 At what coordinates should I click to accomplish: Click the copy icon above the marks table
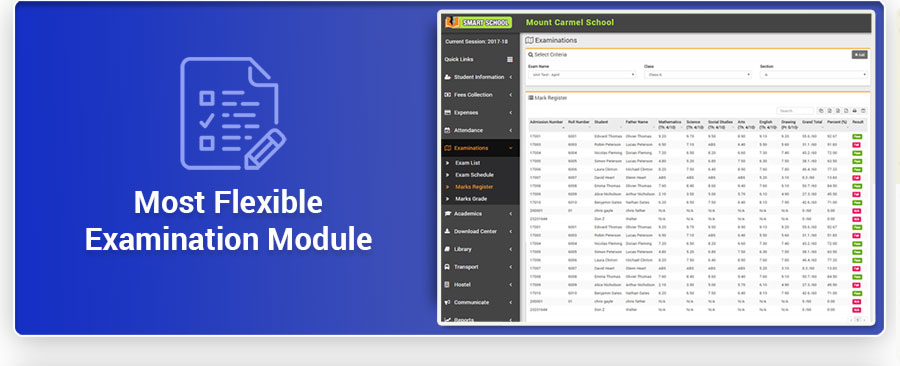coord(821,111)
